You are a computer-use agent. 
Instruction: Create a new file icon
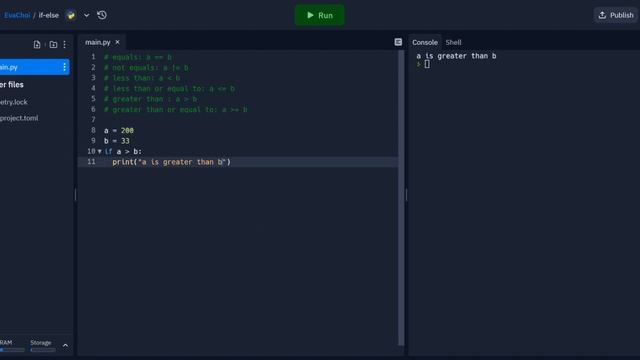point(37,44)
